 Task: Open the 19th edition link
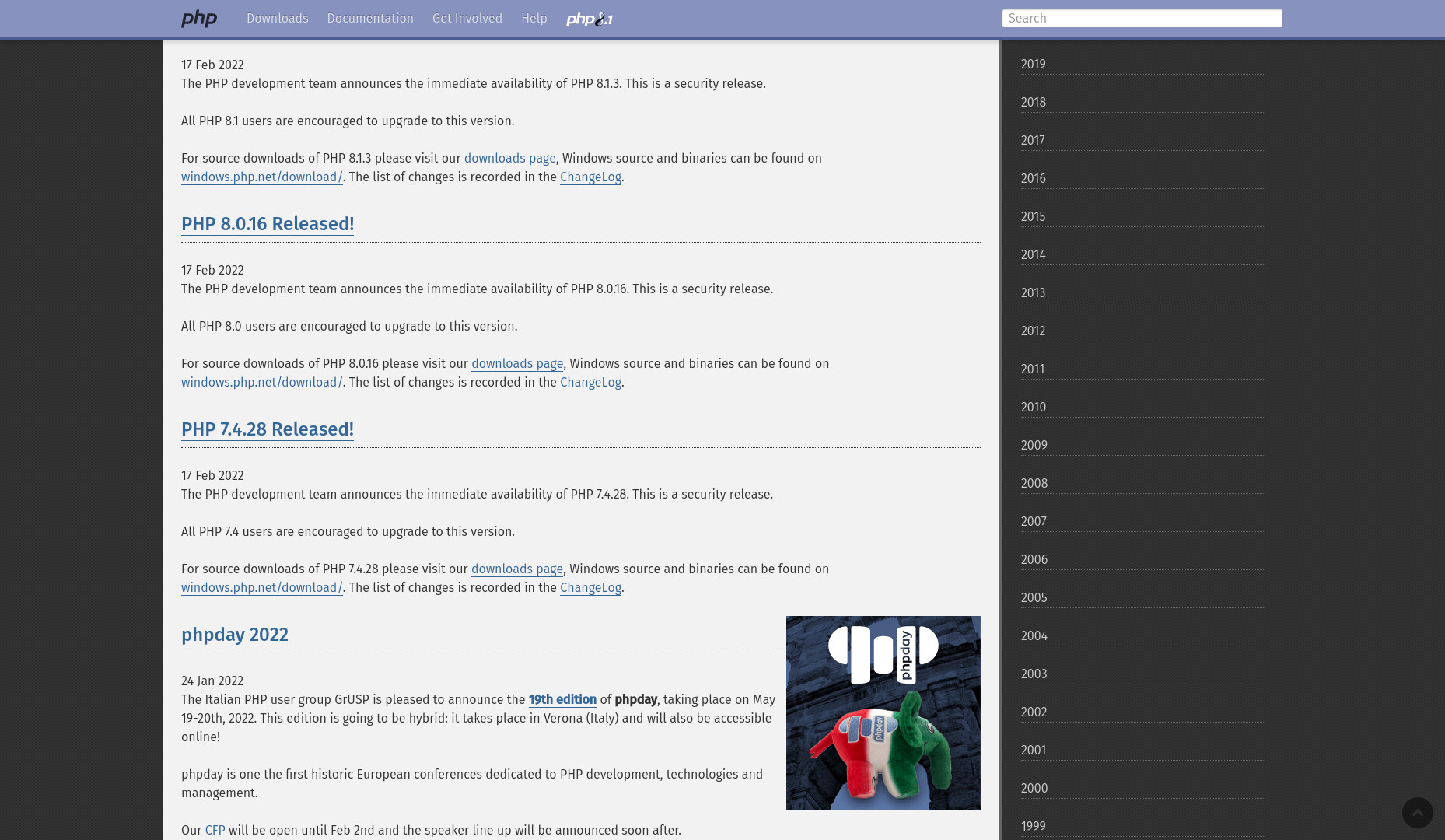point(562,700)
